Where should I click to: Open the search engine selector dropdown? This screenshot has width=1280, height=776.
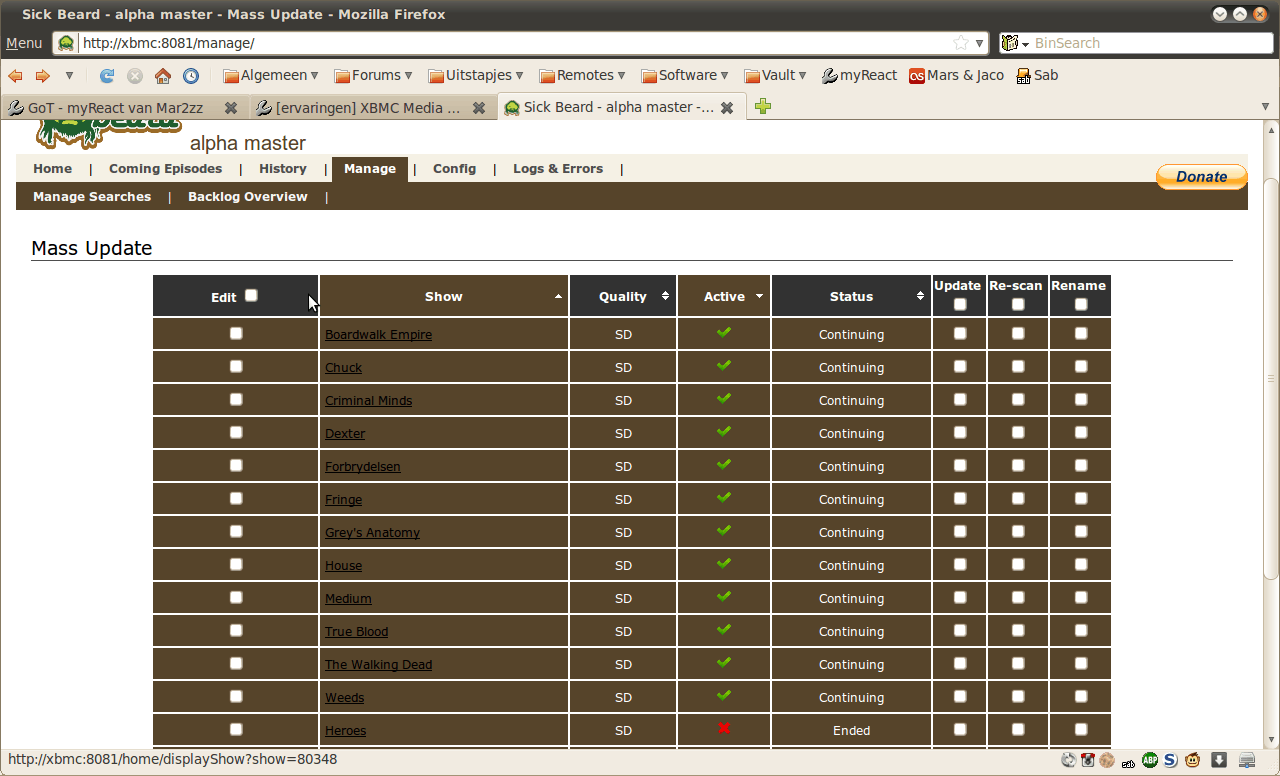1015,43
